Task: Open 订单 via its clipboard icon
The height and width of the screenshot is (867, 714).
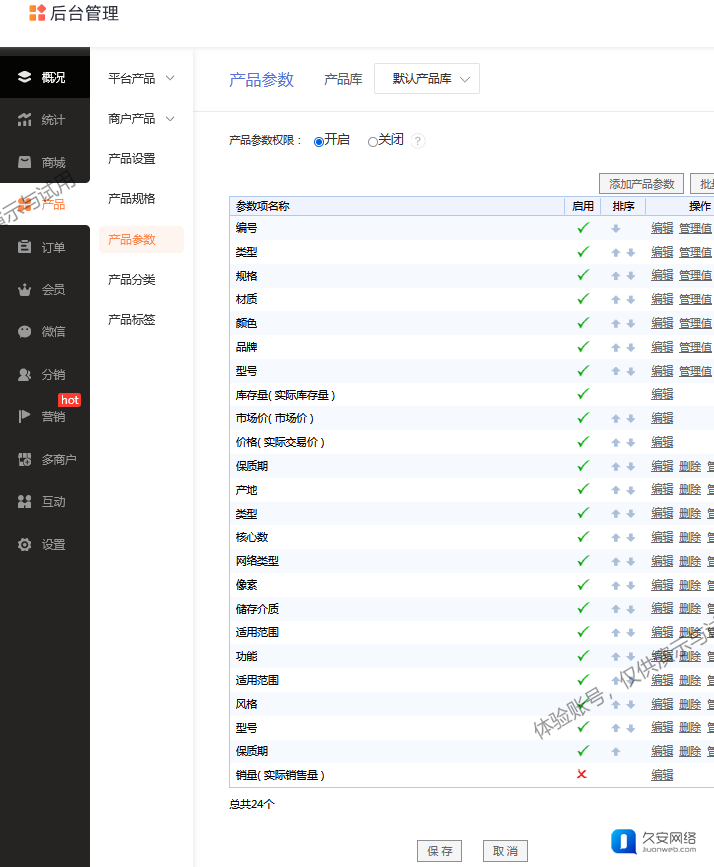Action: click(x=25, y=247)
